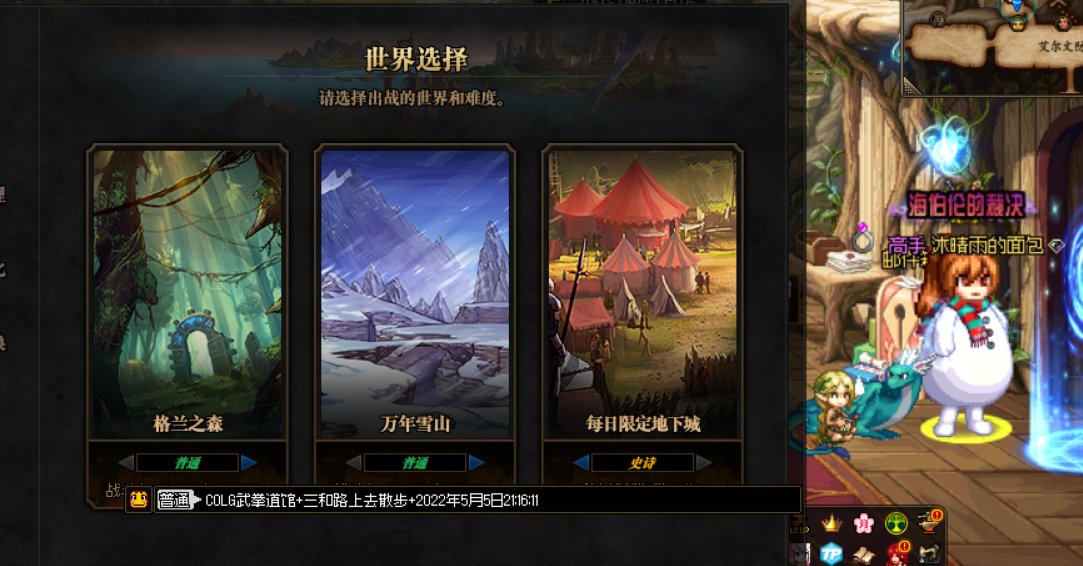Screen dimensions: 1083x566
Task: Click the 普通 chat channel button
Action: 175,500
